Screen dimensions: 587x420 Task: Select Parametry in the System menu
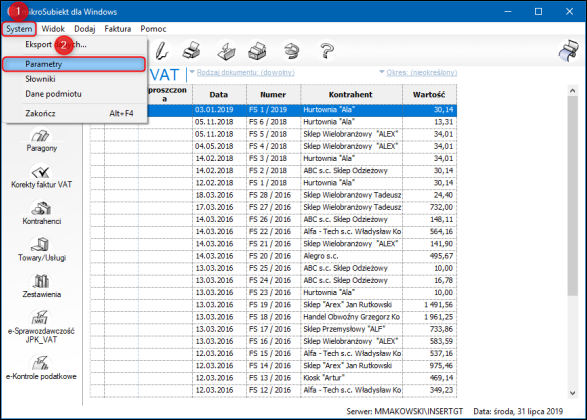tap(74, 64)
